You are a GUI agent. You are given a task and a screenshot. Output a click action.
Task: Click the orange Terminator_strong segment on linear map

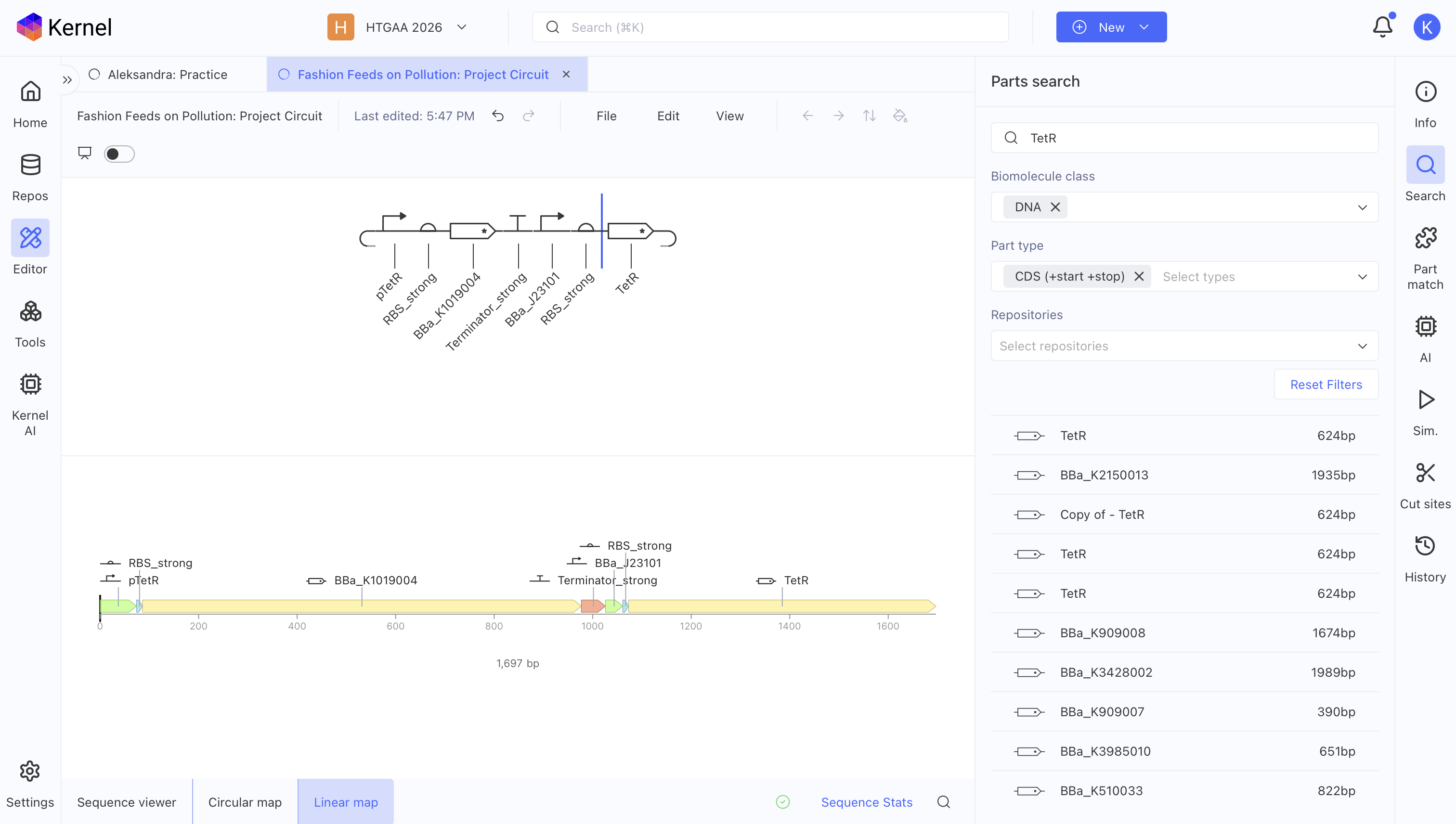[x=592, y=606]
